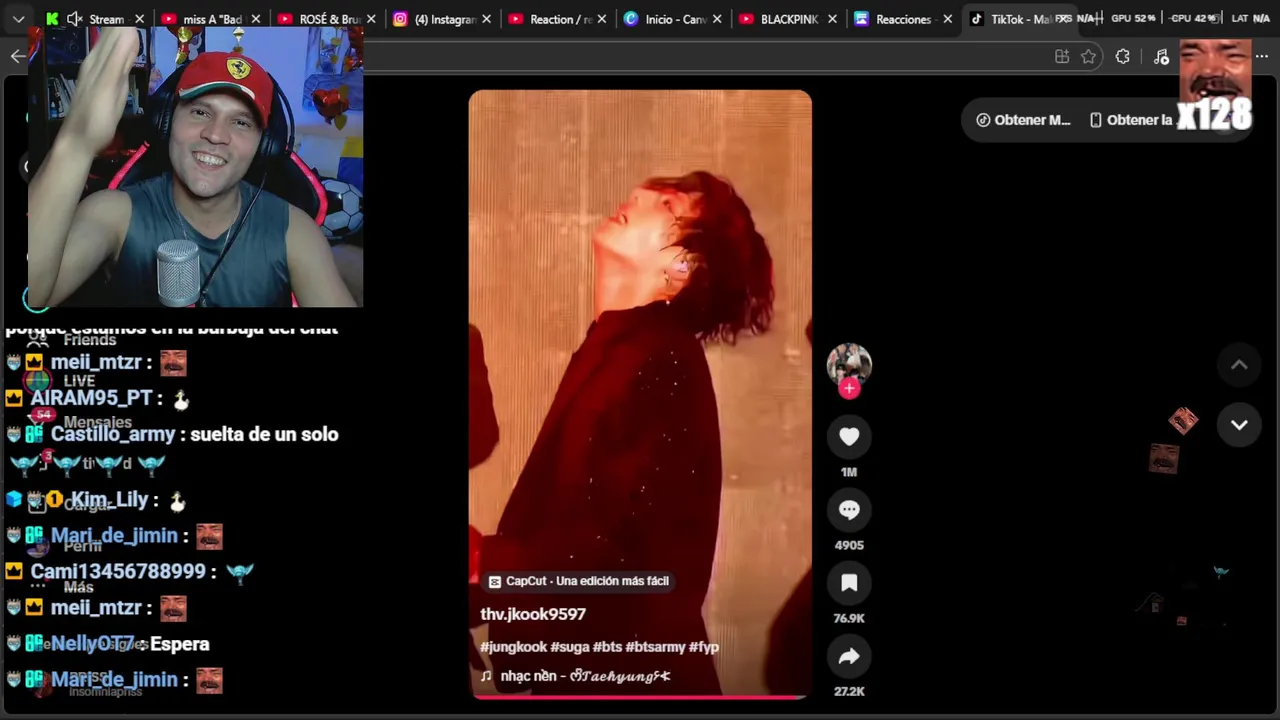Open the #suga hashtag

coord(569,647)
